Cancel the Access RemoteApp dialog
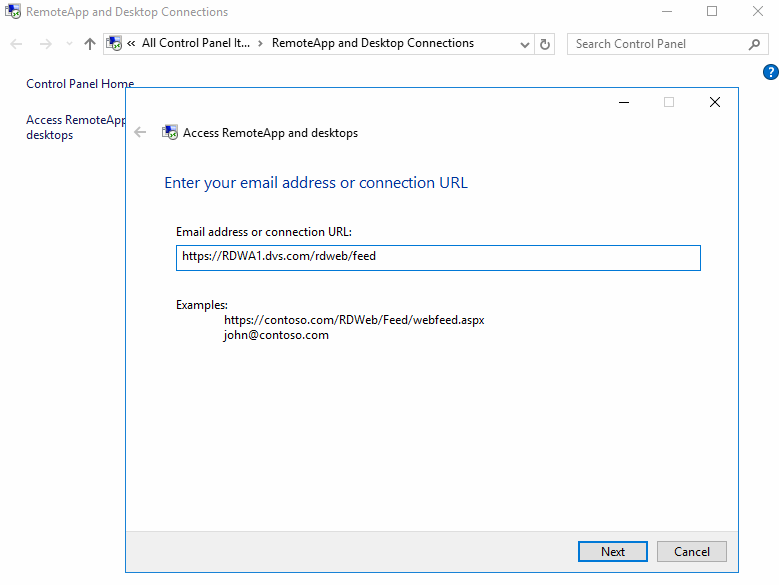 point(692,551)
